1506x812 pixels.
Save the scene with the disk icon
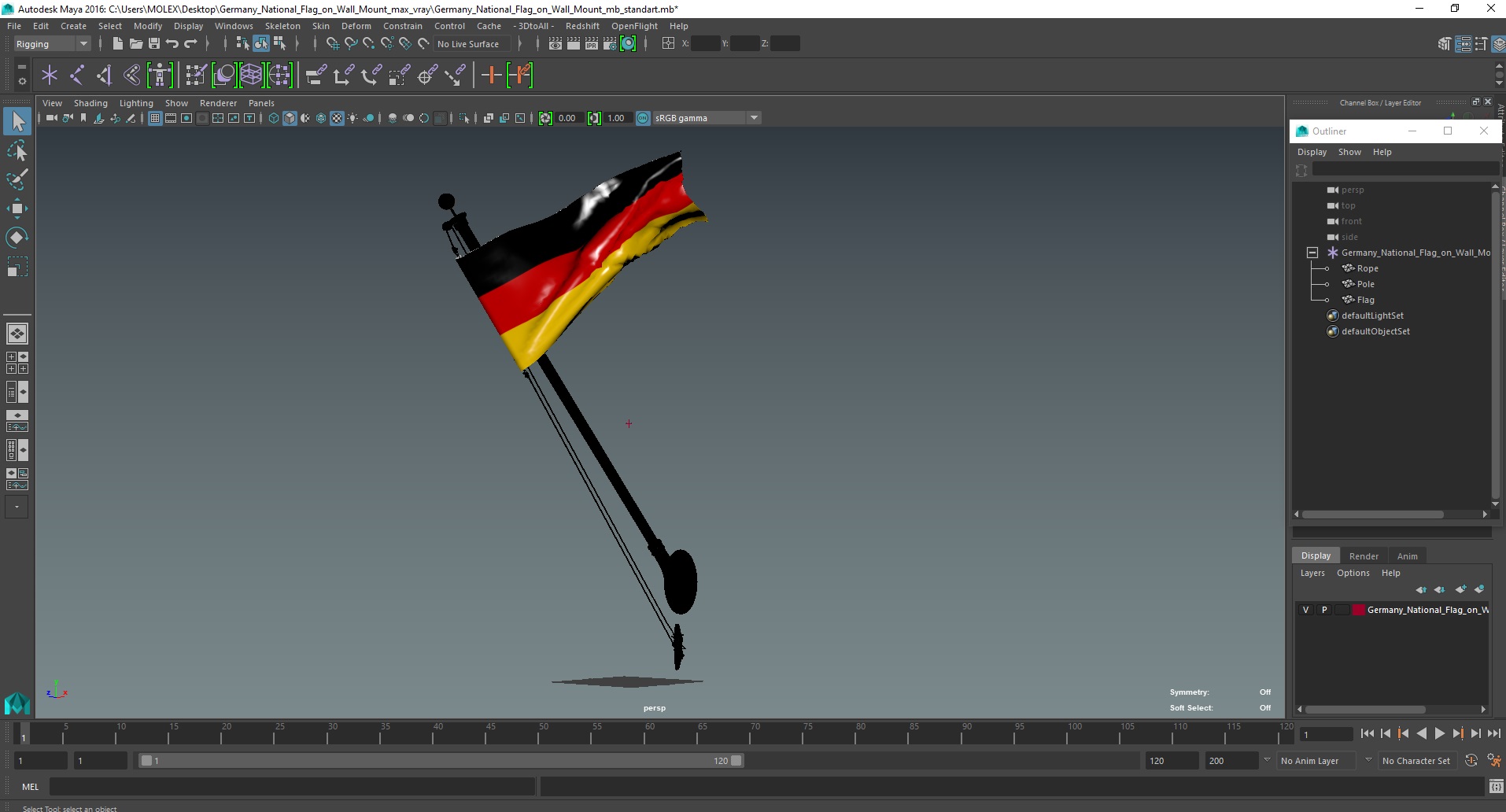coord(154,44)
